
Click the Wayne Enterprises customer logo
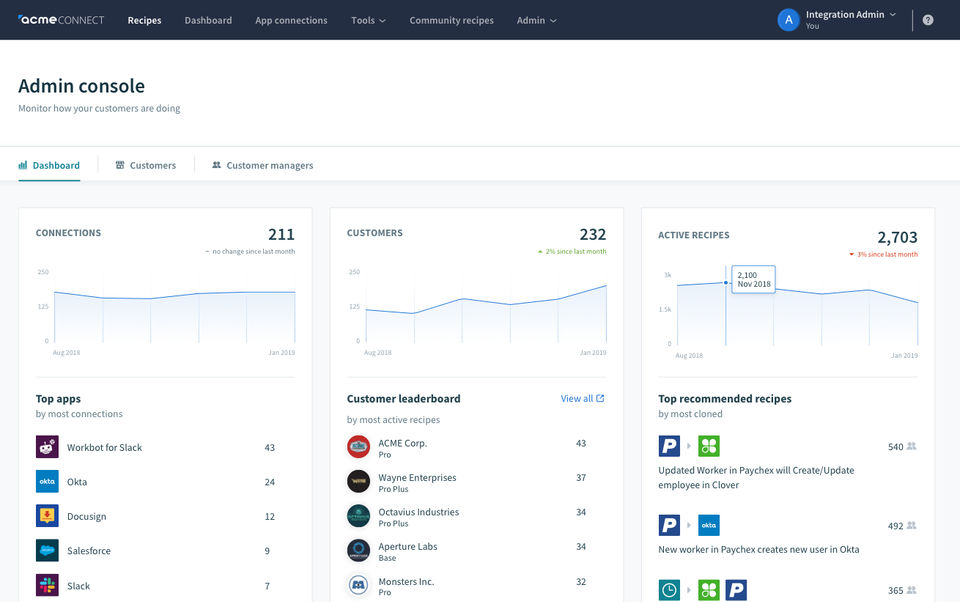pos(358,481)
